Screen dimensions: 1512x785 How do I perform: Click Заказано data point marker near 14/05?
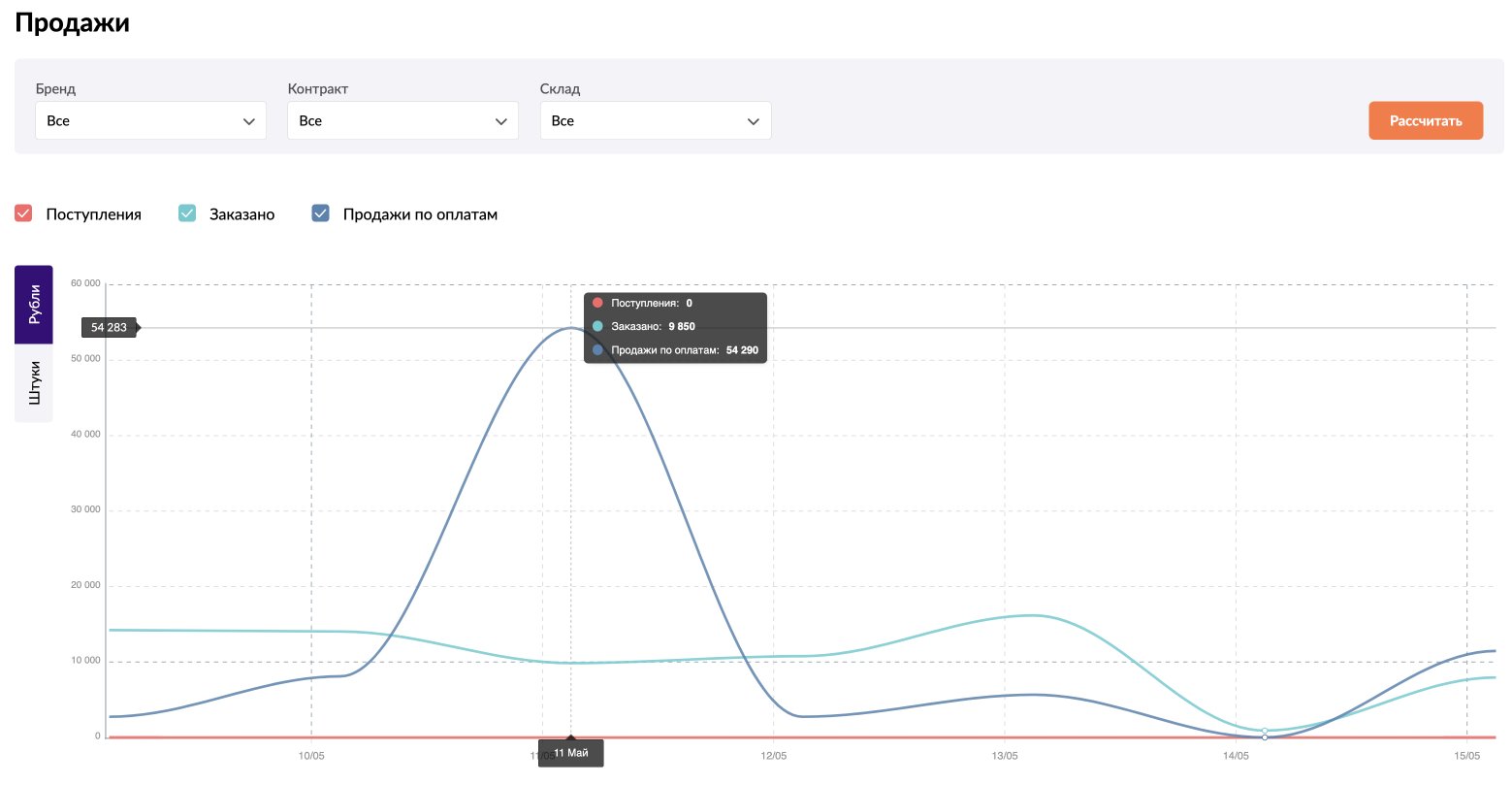[x=1265, y=731]
